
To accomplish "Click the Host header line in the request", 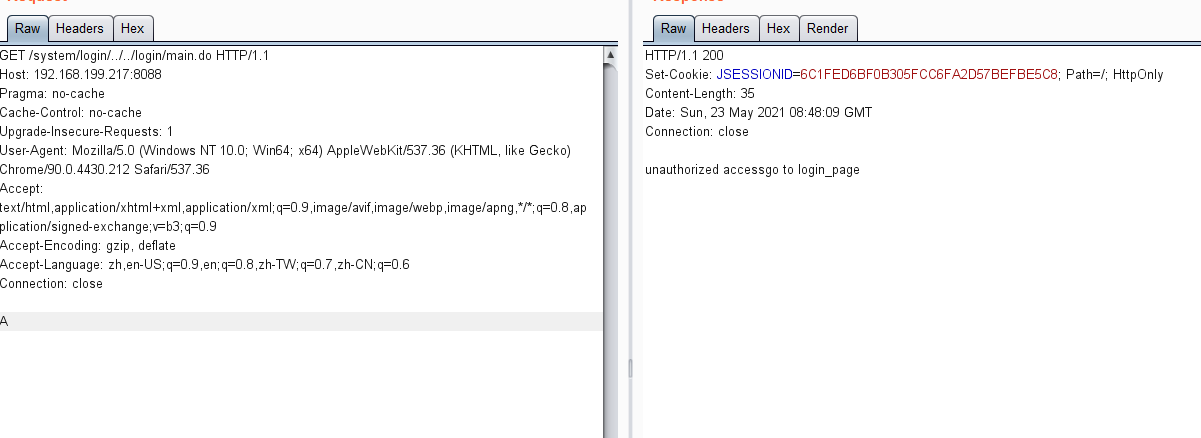I will pyautogui.click(x=81, y=74).
